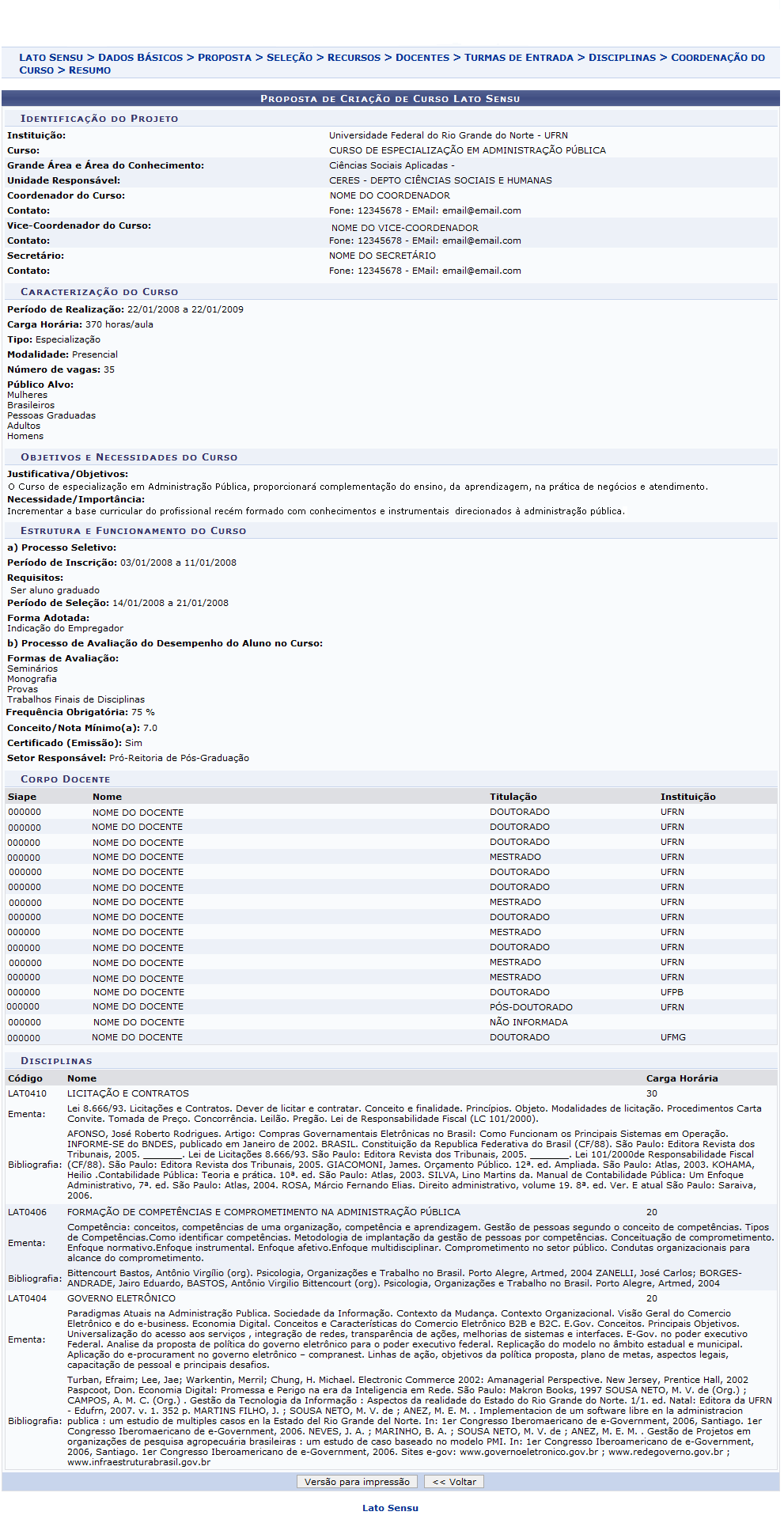Open Recursos breadcrumb step
The height and width of the screenshot is (1523, 784).
click(354, 58)
